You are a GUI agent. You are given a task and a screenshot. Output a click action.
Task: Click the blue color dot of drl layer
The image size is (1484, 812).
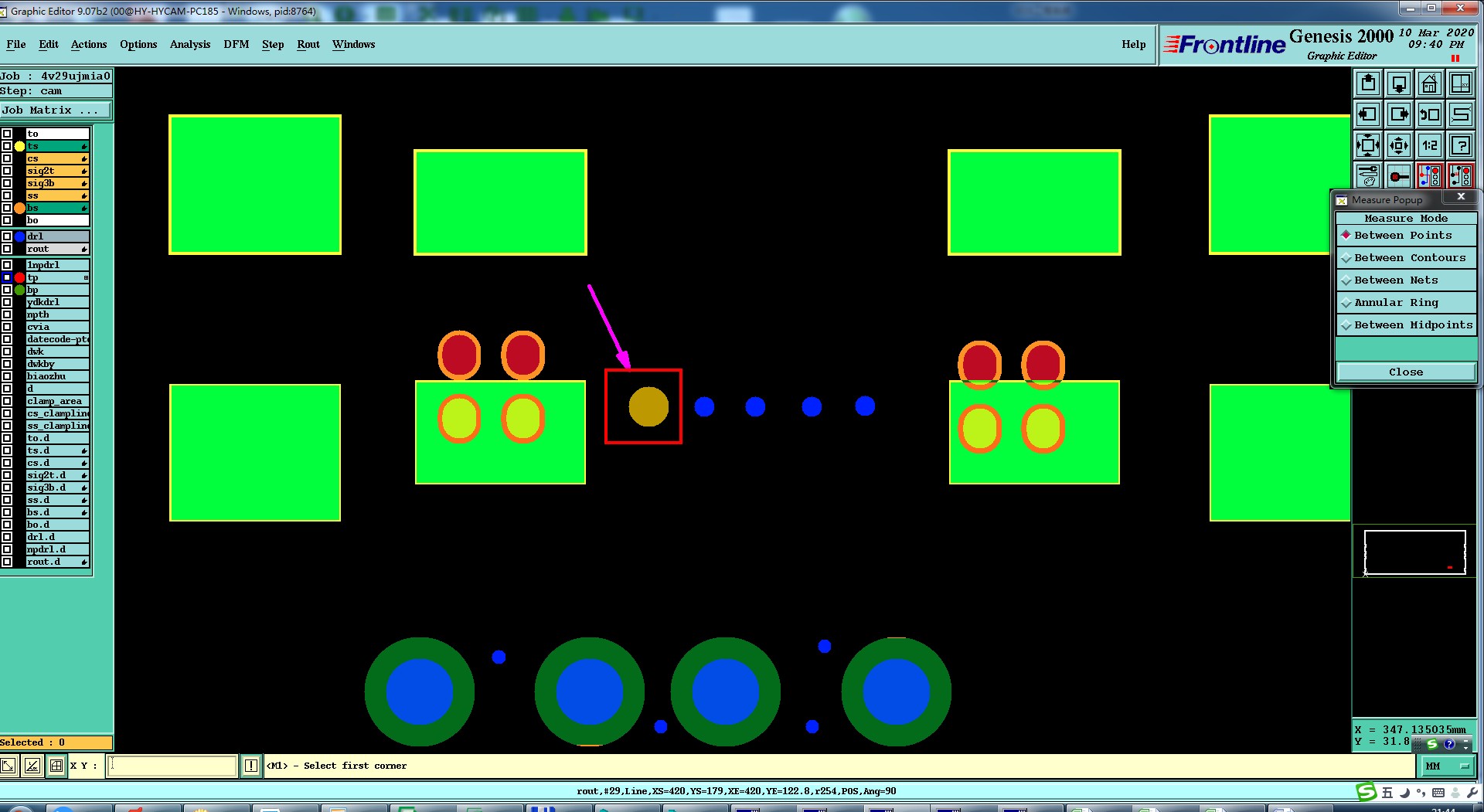pos(19,236)
